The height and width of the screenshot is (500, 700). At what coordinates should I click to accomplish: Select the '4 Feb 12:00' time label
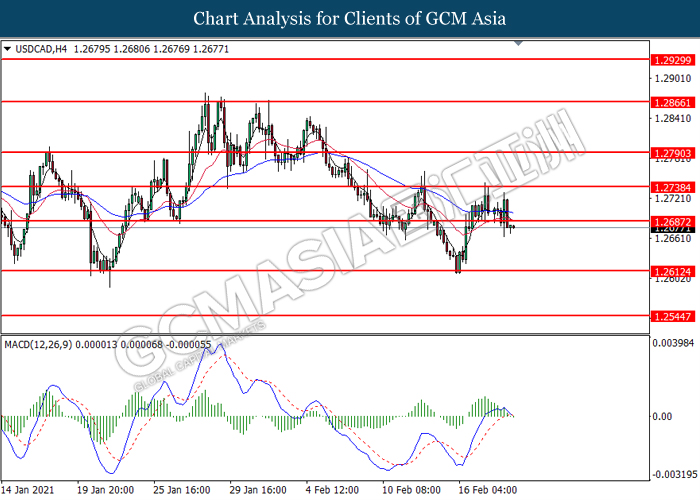(333, 490)
